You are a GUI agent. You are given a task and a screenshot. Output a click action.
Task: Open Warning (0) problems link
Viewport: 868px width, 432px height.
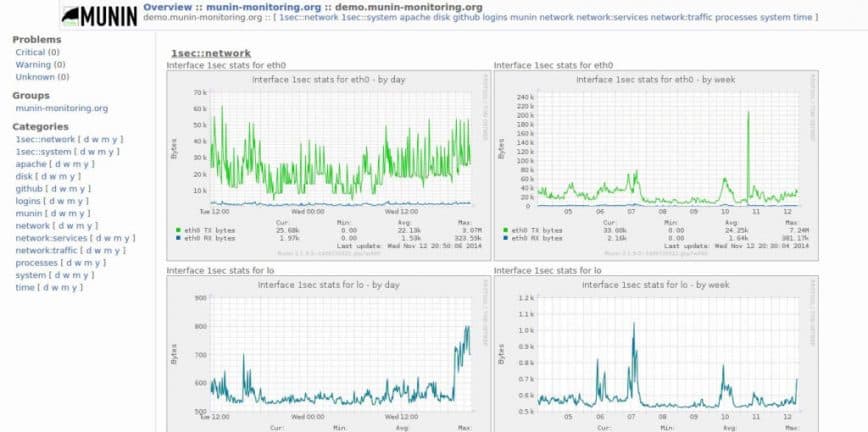click(x=38, y=64)
